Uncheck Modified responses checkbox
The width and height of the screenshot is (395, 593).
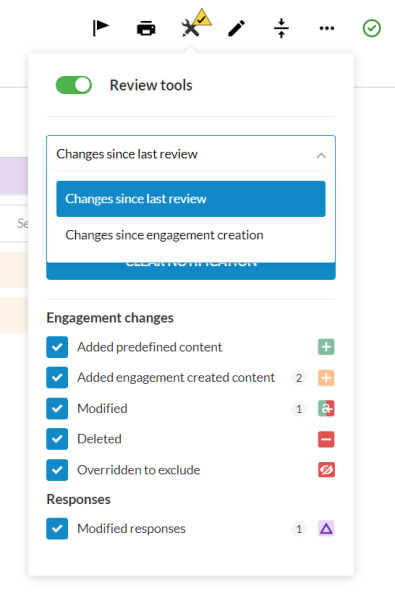pos(57,528)
